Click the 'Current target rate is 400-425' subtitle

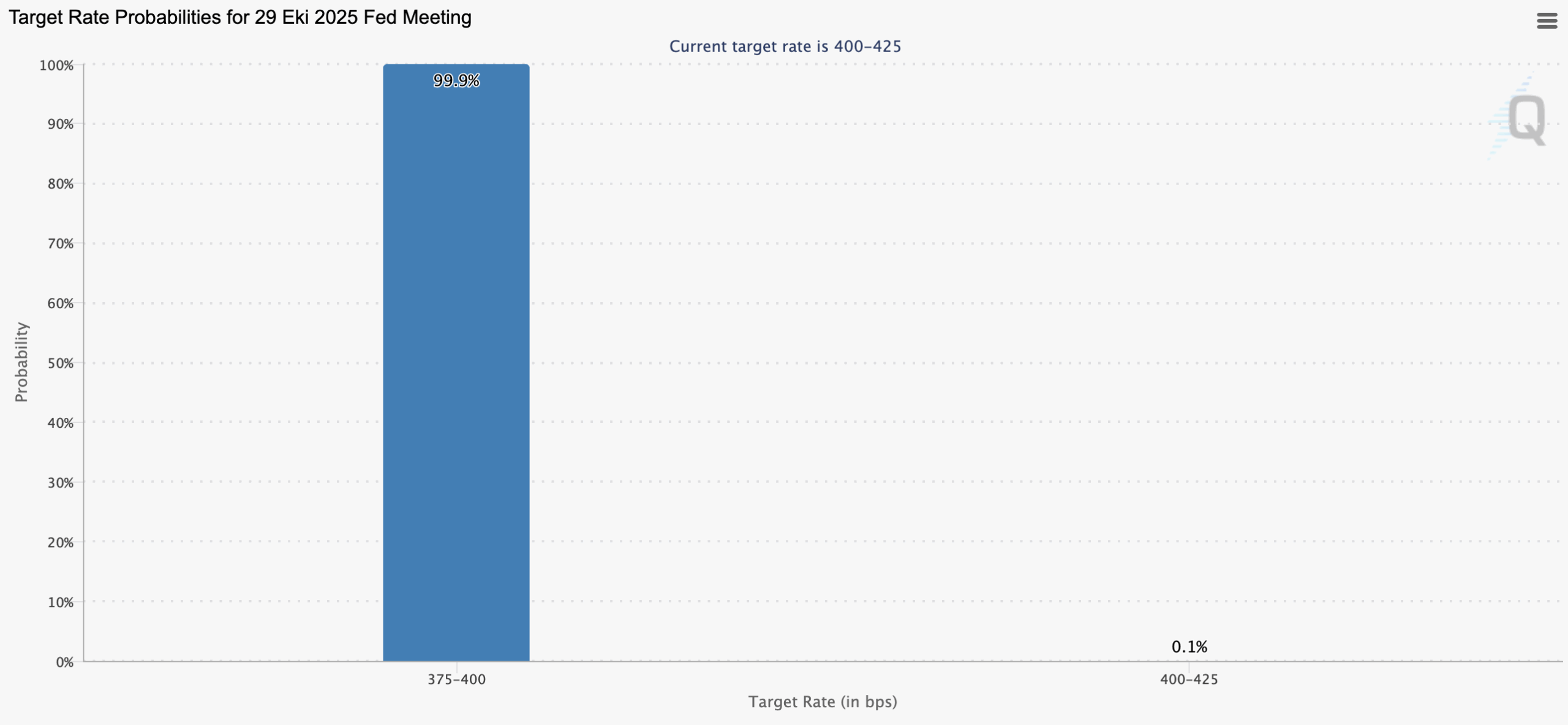(785, 47)
